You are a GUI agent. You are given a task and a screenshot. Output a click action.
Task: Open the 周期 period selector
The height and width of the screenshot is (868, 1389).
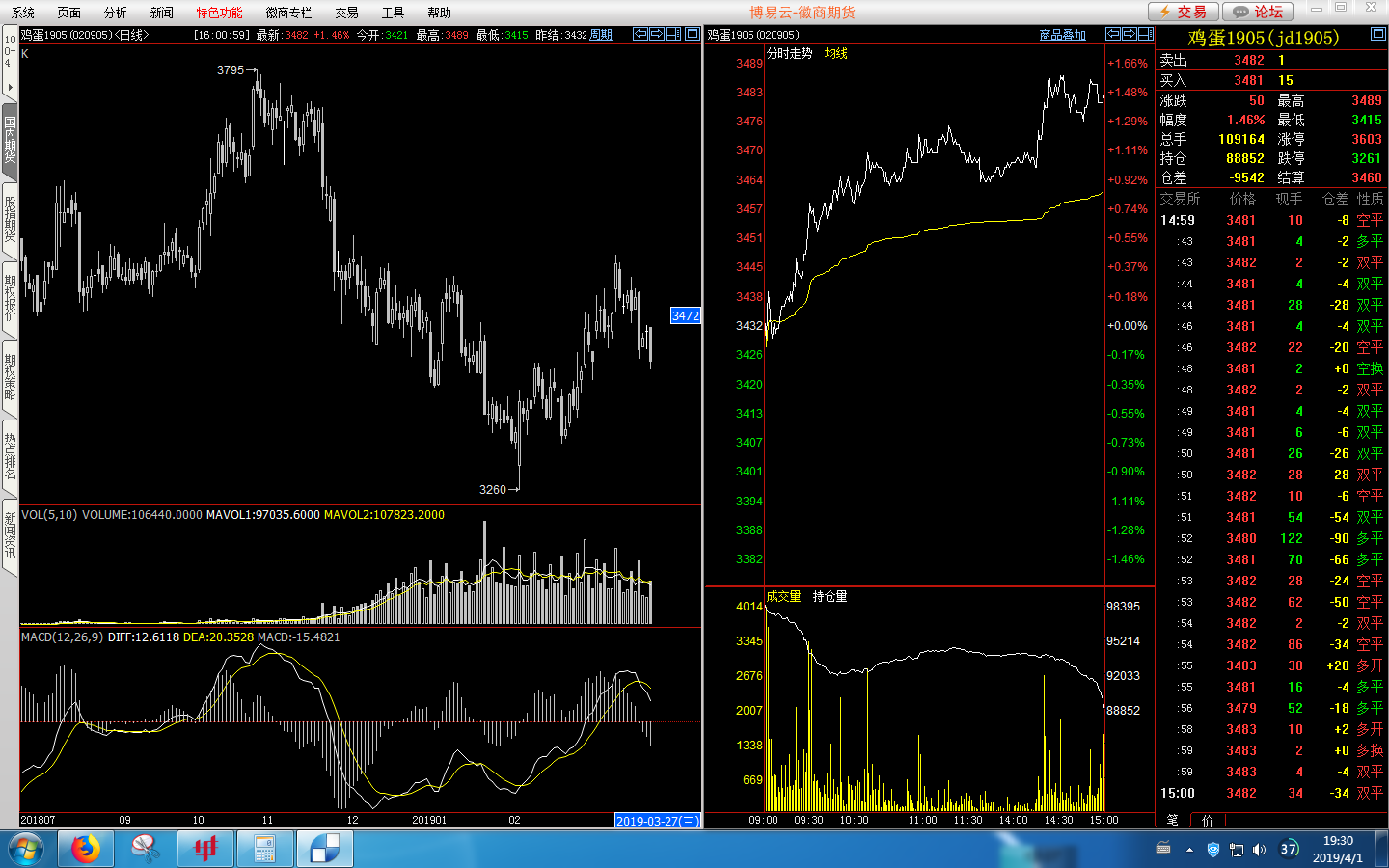click(601, 35)
